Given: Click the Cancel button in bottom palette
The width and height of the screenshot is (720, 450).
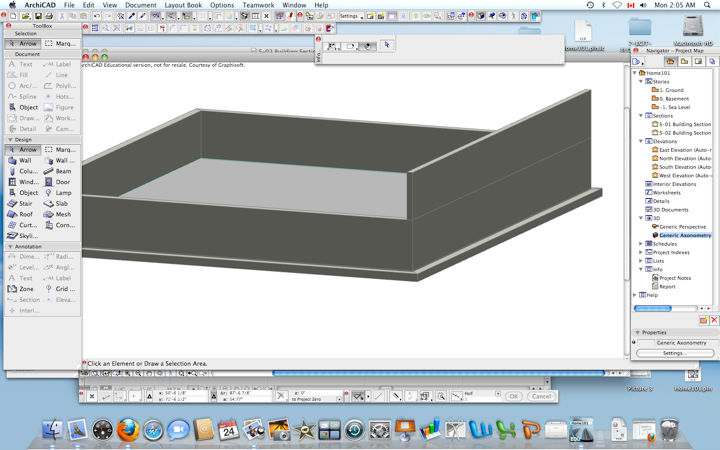Looking at the screenshot, I should (x=541, y=396).
